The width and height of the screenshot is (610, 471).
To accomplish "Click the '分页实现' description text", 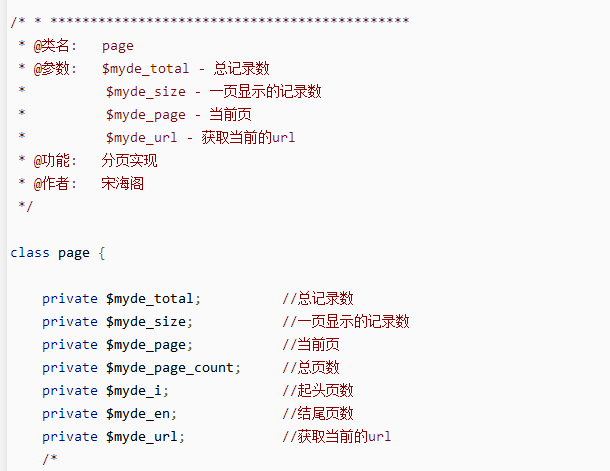I will pos(129,160).
